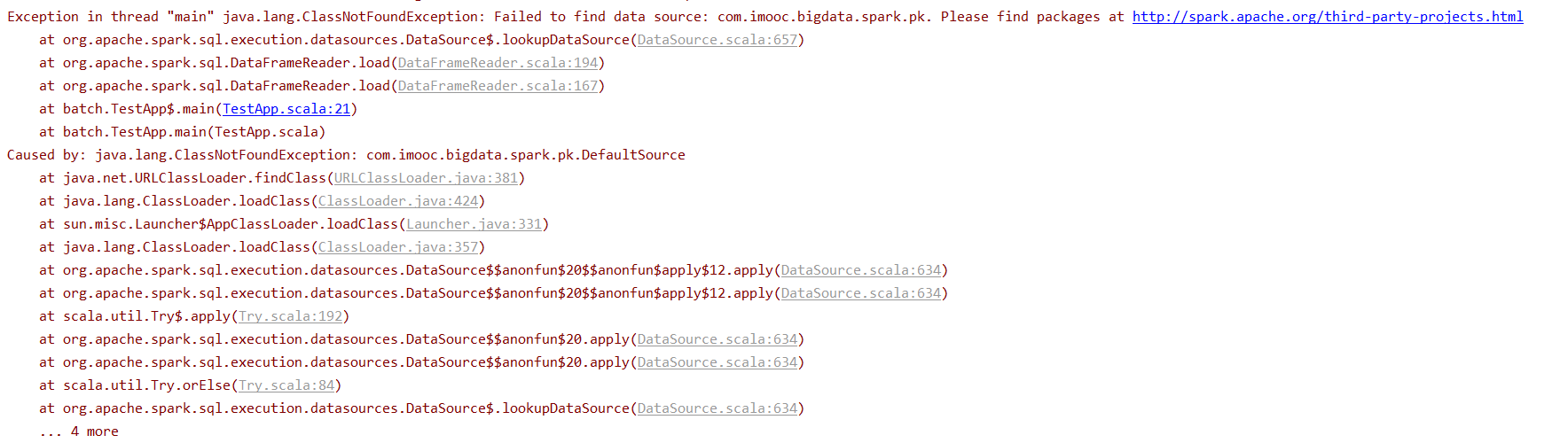Open the URLClassLoader.java:381 source link
This screenshot has width=1568, height=443.
click(x=426, y=178)
